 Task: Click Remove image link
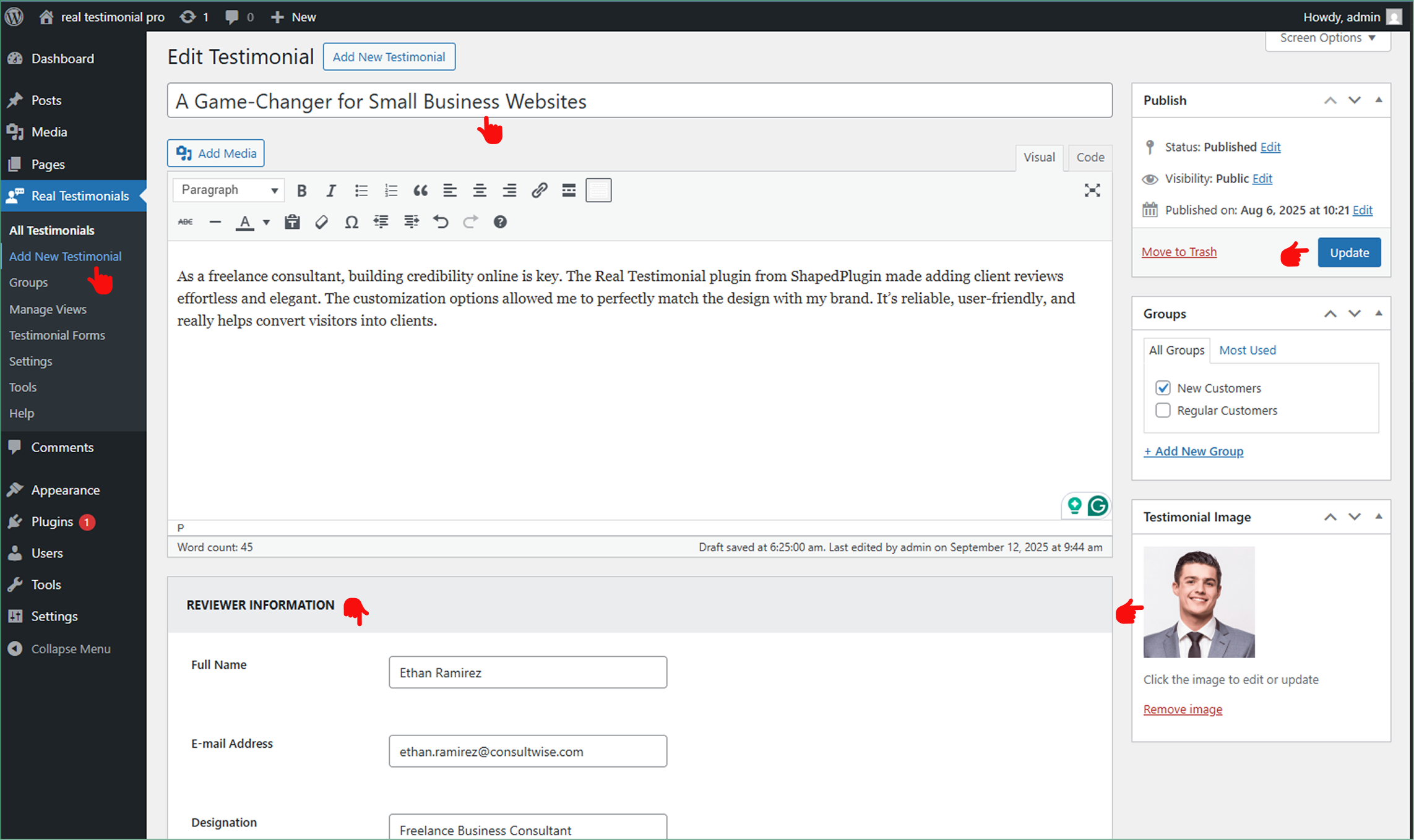[1183, 709]
